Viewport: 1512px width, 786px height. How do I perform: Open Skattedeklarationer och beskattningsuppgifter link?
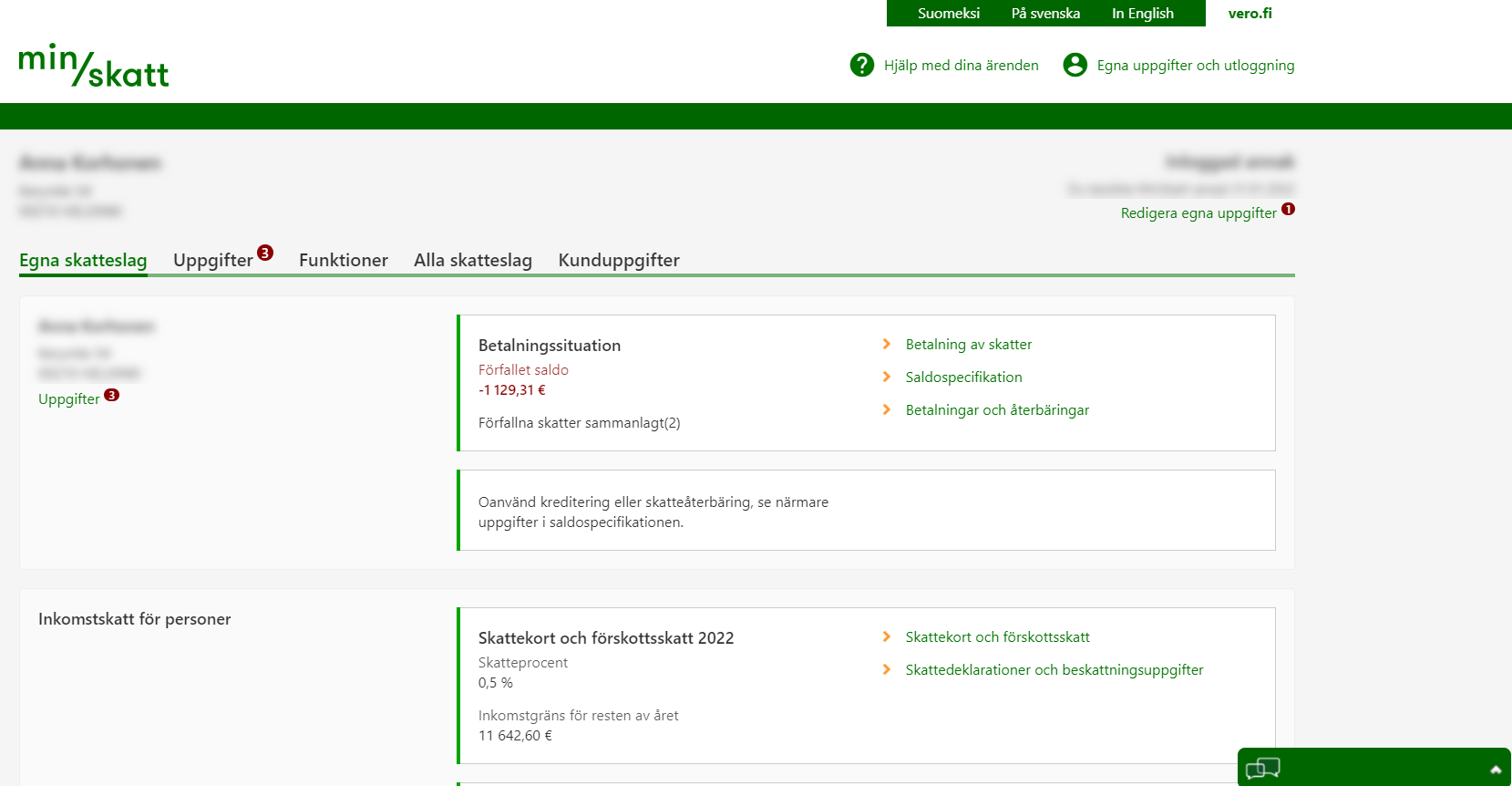click(1054, 670)
